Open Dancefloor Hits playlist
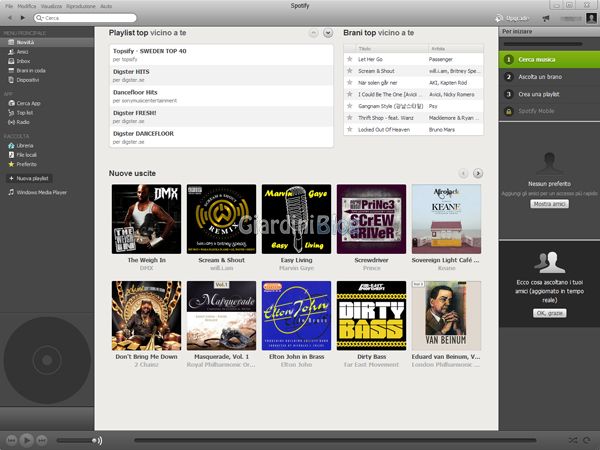This screenshot has height=450, width=600. pos(221,96)
